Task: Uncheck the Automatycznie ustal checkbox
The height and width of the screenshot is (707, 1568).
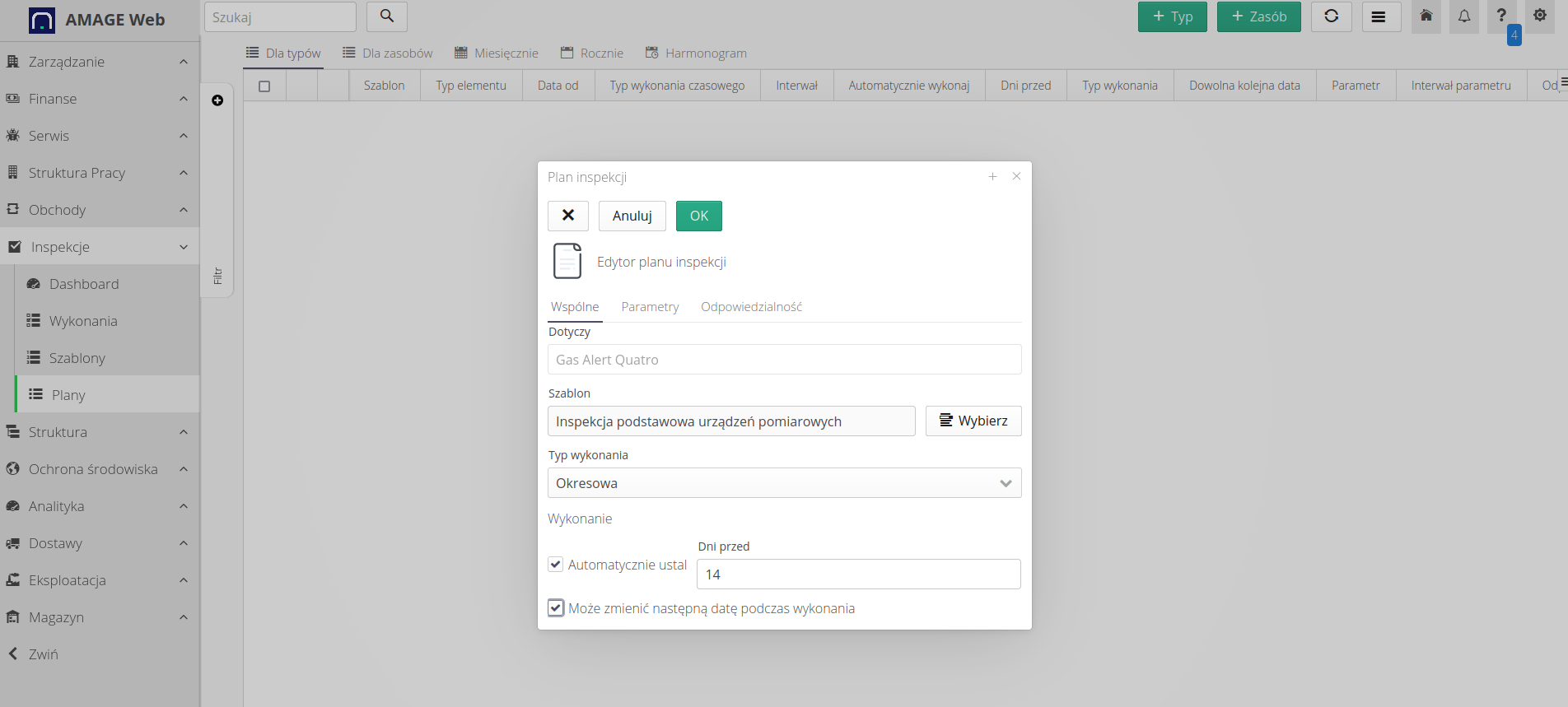Action: [556, 565]
